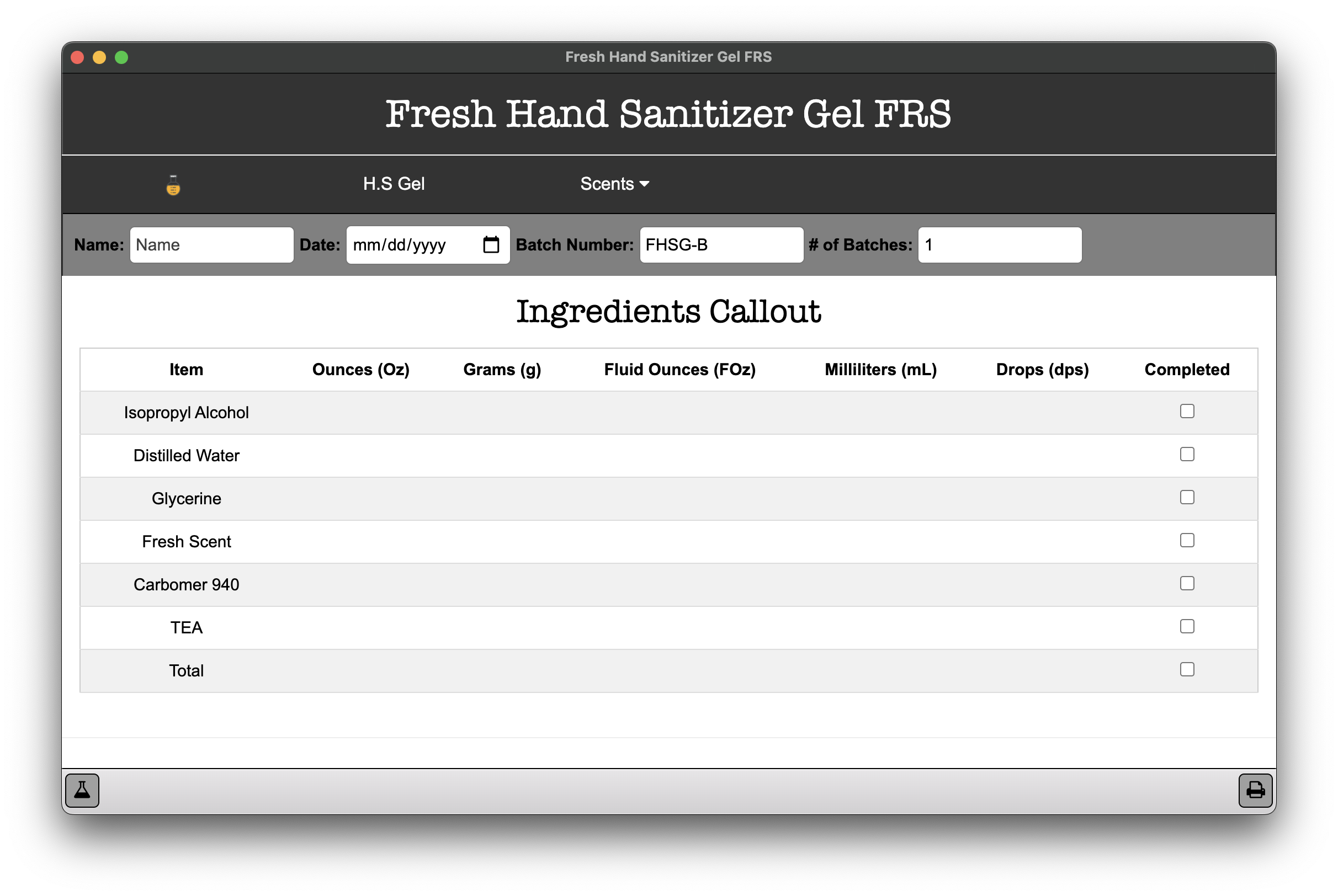Mark Glycerine as completed
This screenshot has width=1338, height=896.
[x=1187, y=497]
